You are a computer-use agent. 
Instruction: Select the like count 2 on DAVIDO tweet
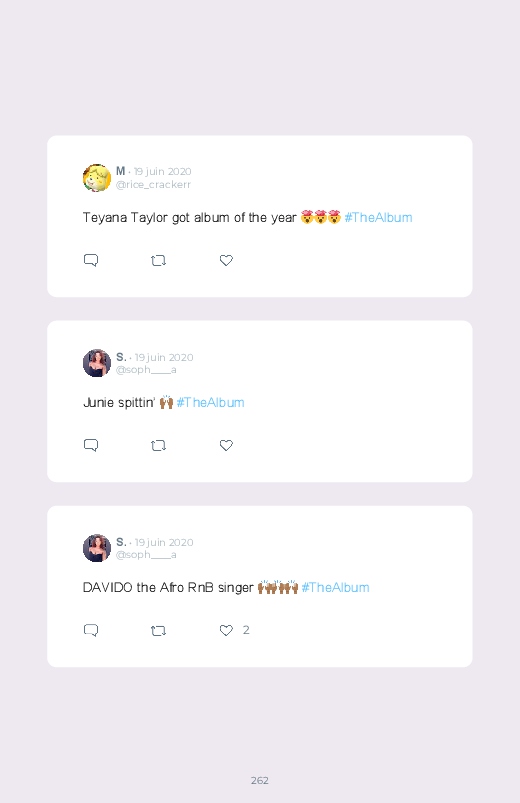coord(246,630)
